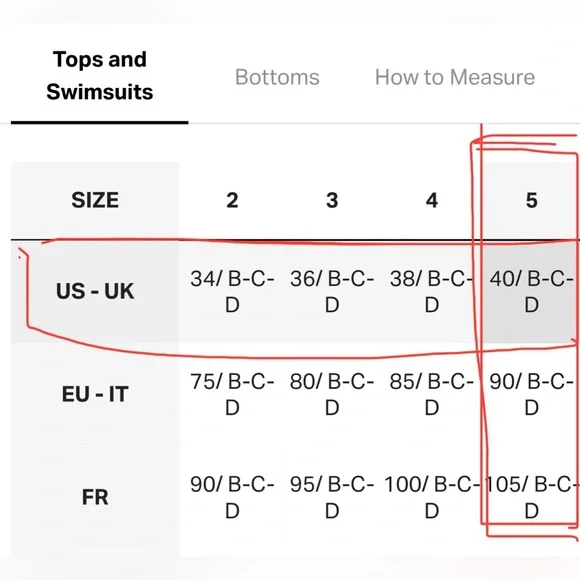Click the 105/ B-C-D FR cell
580x580 pixels.
click(532, 497)
